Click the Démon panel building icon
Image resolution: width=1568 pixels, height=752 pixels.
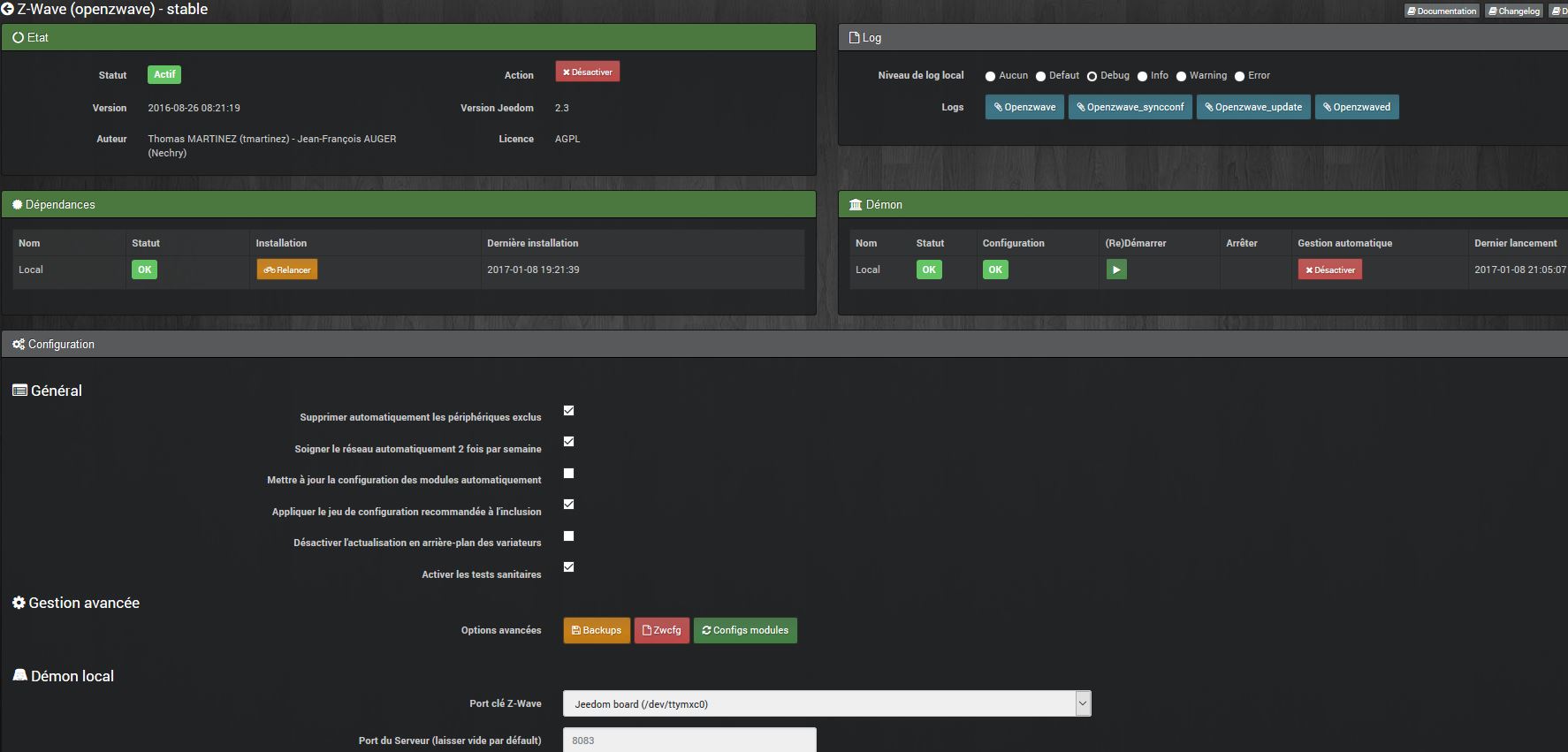(x=856, y=205)
